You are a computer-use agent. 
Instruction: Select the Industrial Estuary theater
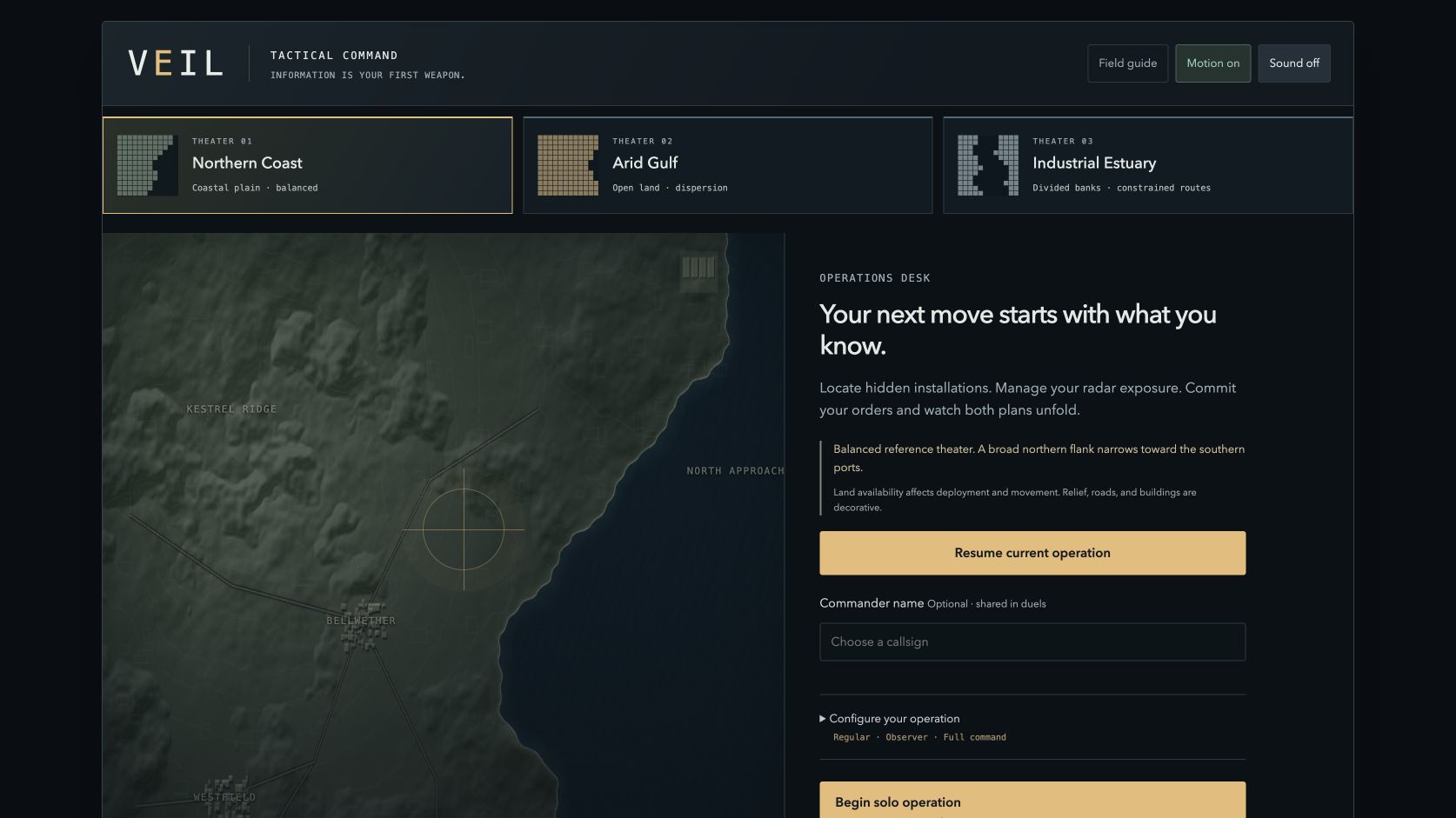[1148, 165]
